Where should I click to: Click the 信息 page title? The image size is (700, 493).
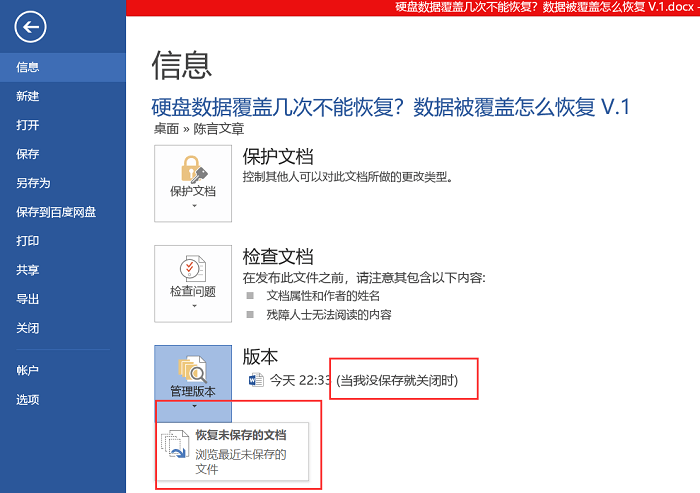tap(182, 66)
